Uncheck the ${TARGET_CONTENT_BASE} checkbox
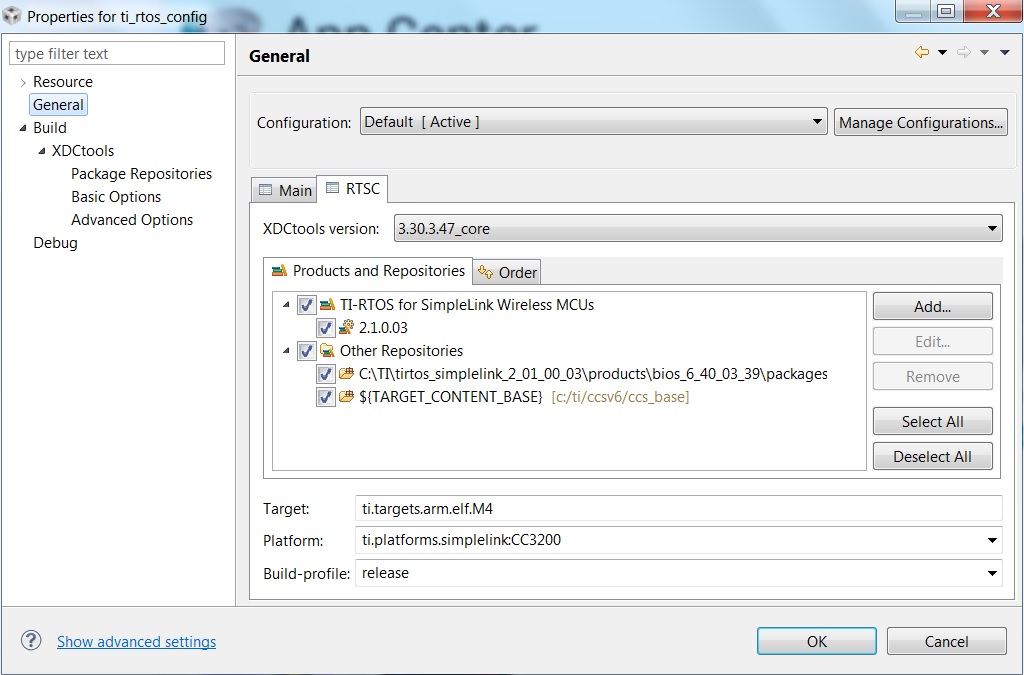 [x=325, y=397]
